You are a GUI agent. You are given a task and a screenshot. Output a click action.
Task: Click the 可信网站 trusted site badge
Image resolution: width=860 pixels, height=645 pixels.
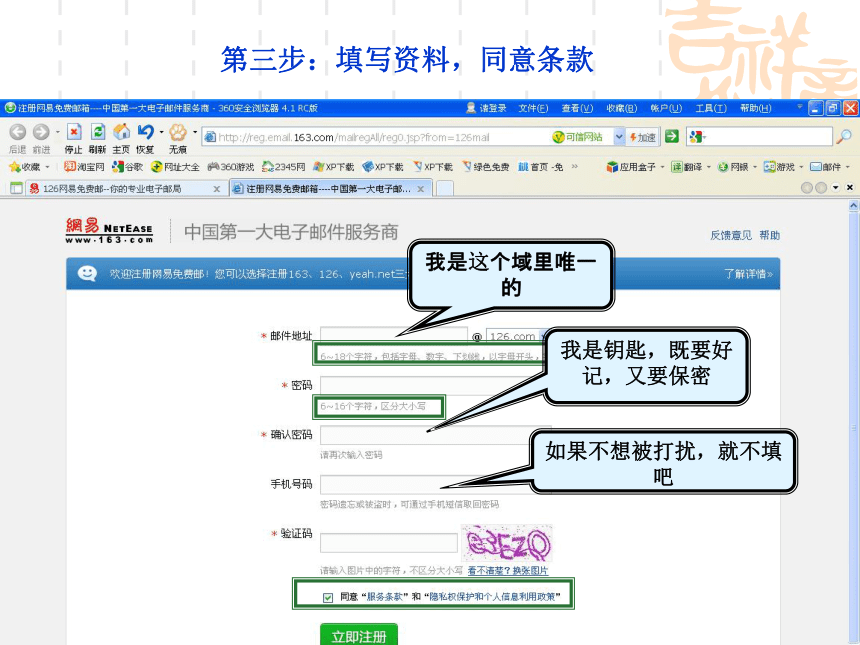[x=578, y=137]
